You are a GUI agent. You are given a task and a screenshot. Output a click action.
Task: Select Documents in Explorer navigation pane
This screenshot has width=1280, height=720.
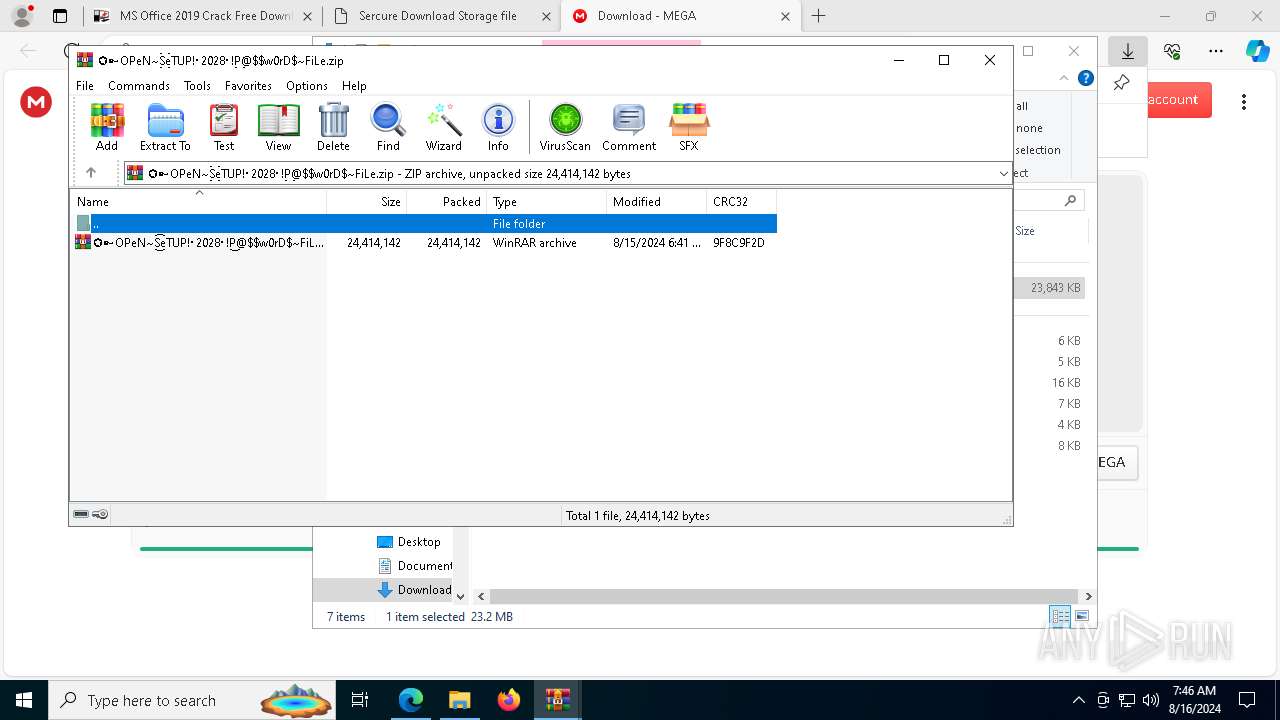415,565
